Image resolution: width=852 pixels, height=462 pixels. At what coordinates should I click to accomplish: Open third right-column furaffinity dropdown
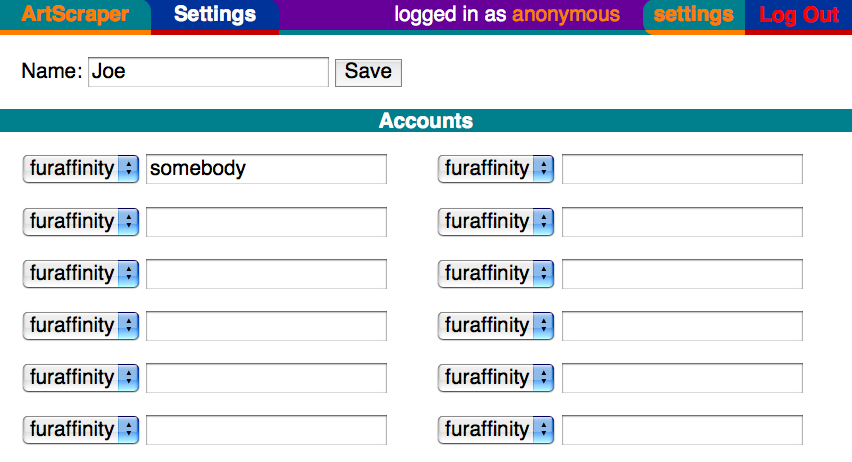496,273
